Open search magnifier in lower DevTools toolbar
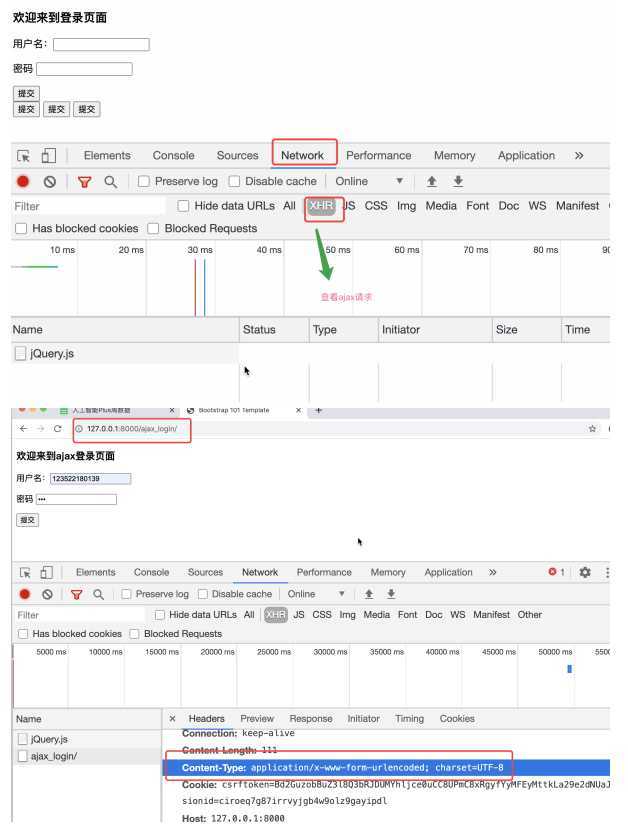The height and width of the screenshot is (832, 628). pos(98,594)
